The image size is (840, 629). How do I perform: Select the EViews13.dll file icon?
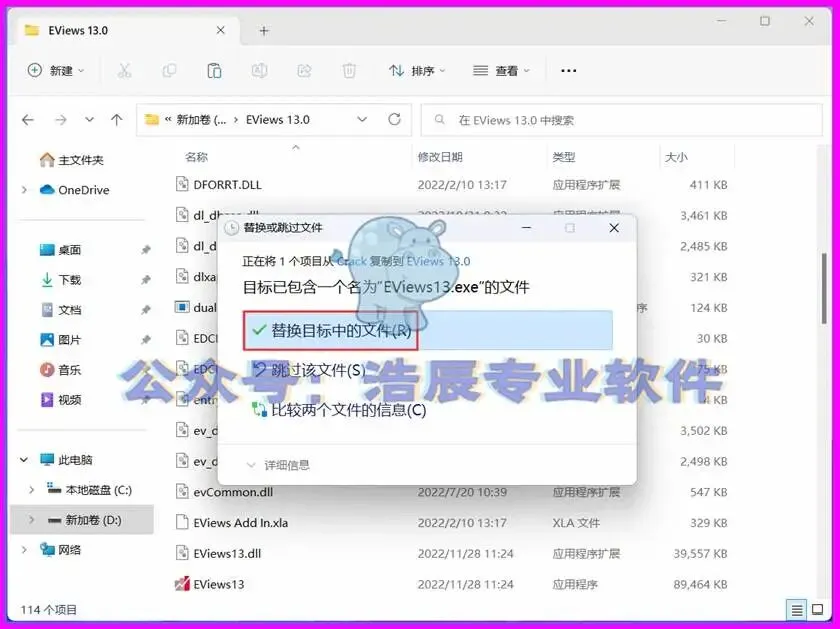coord(182,553)
